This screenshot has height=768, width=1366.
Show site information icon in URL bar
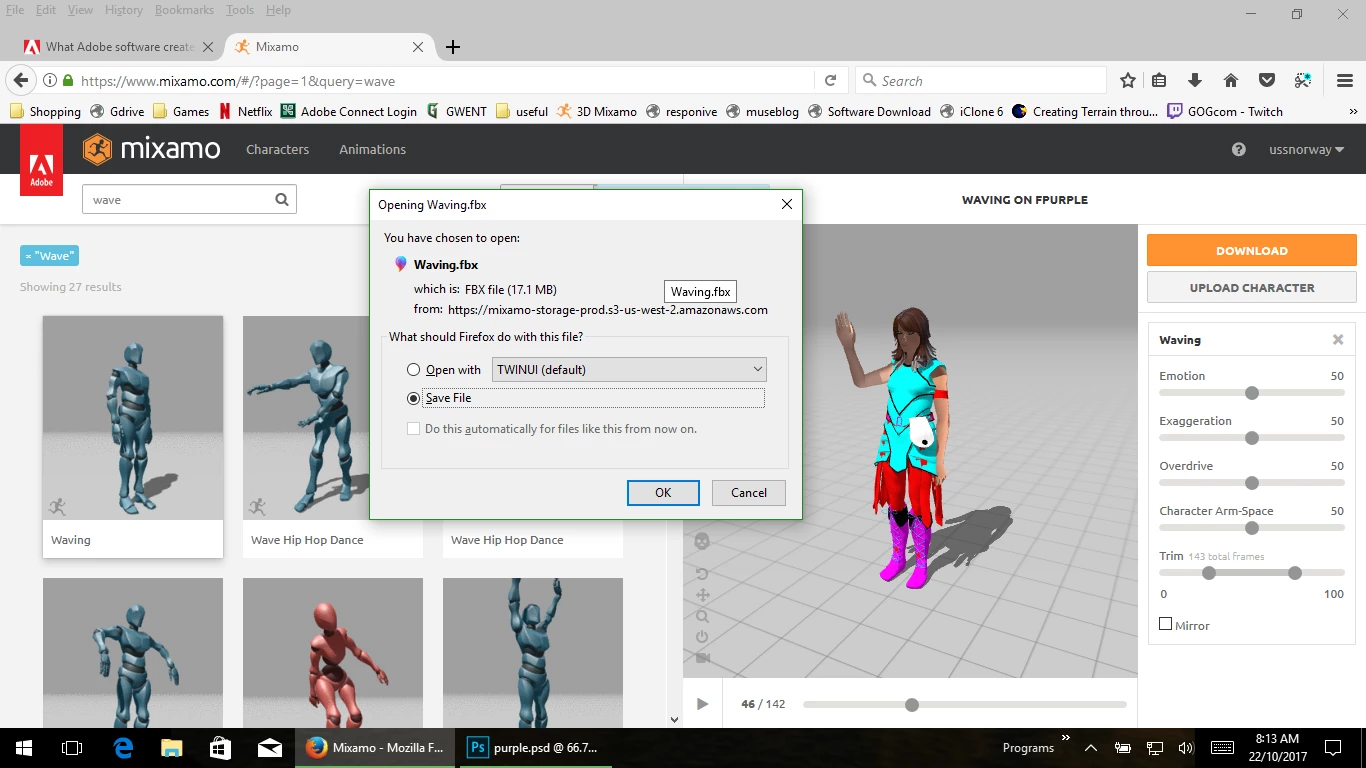pyautogui.click(x=49, y=81)
